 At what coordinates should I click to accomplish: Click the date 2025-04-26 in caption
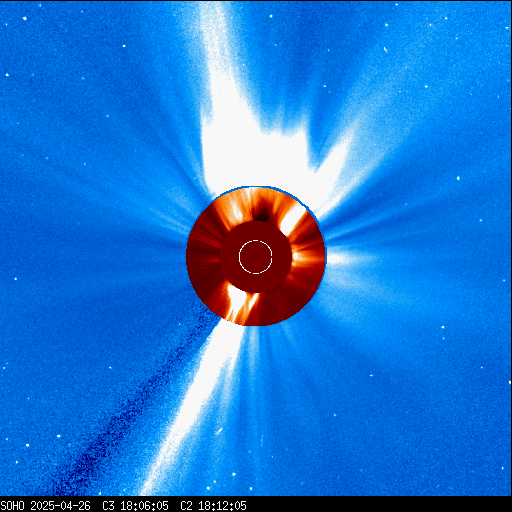tap(60, 506)
